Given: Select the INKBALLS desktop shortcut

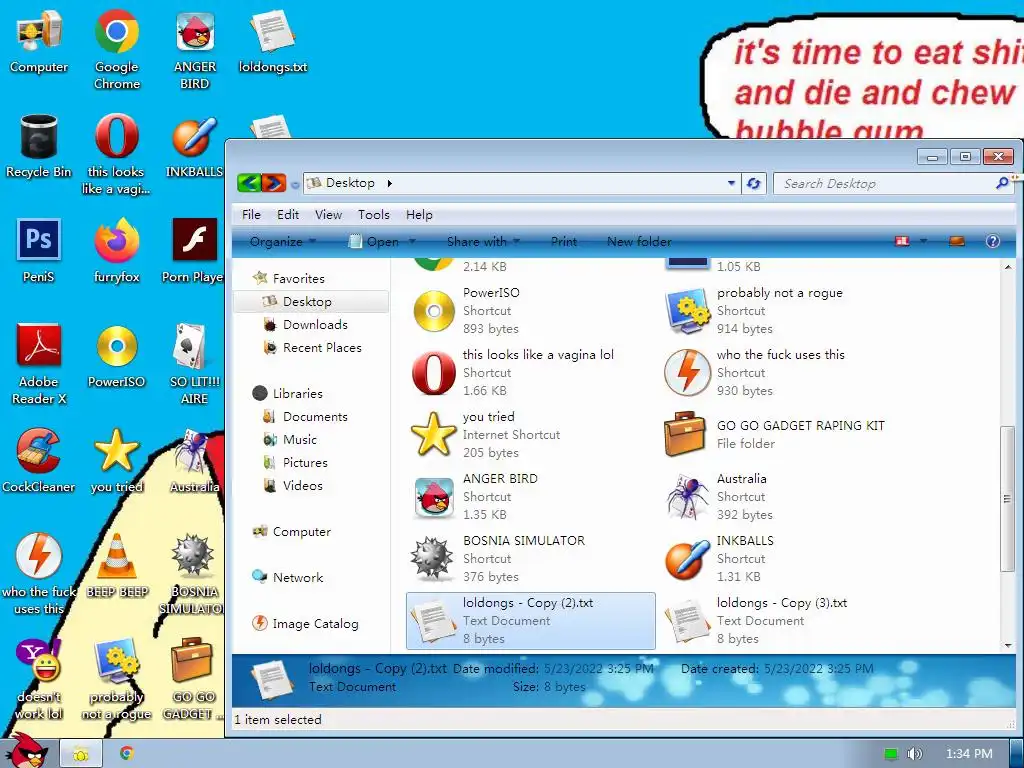Looking at the screenshot, I should click(x=195, y=146).
